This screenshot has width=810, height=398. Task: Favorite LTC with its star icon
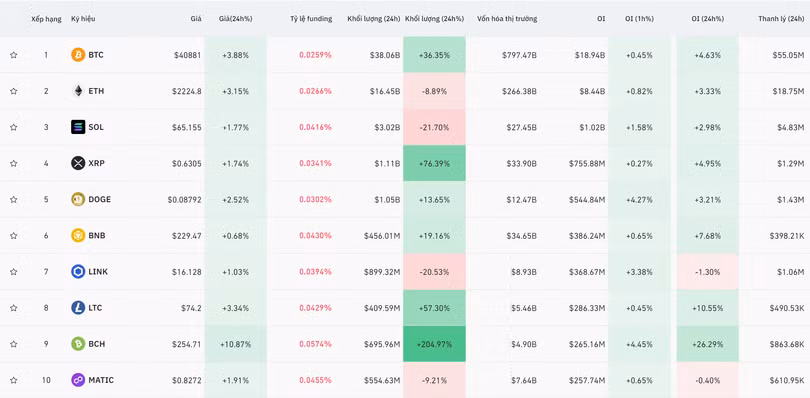coord(13,308)
